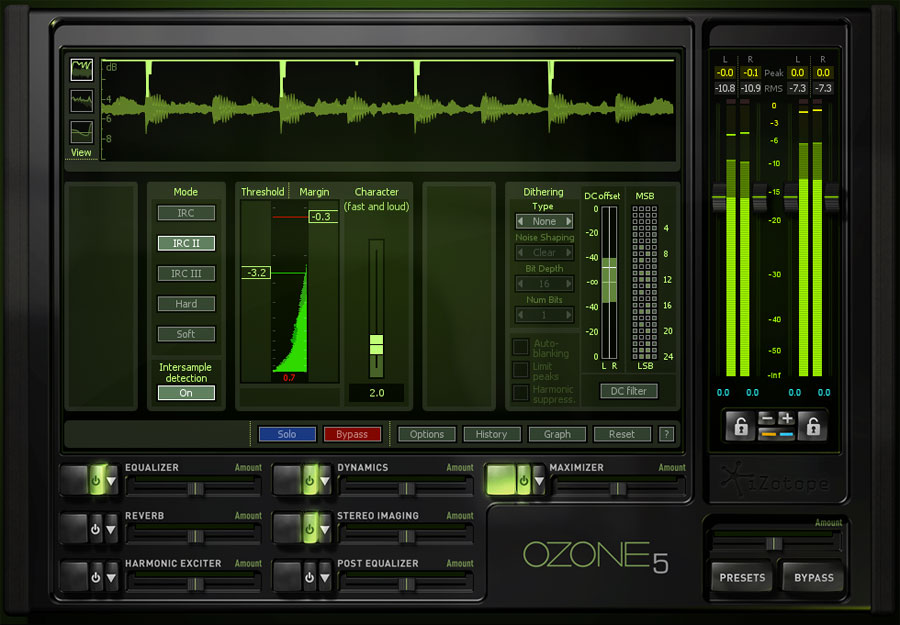
Task: Click the Maximizer Amount slider
Action: (x=618, y=488)
